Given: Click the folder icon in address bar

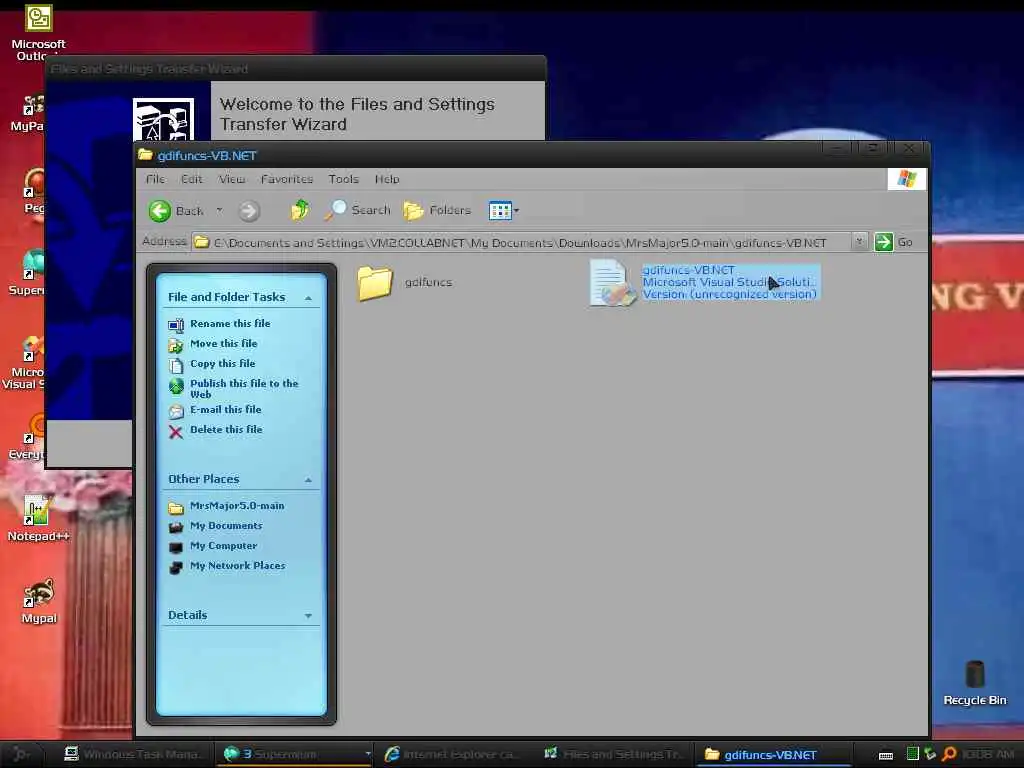Looking at the screenshot, I should pos(202,242).
